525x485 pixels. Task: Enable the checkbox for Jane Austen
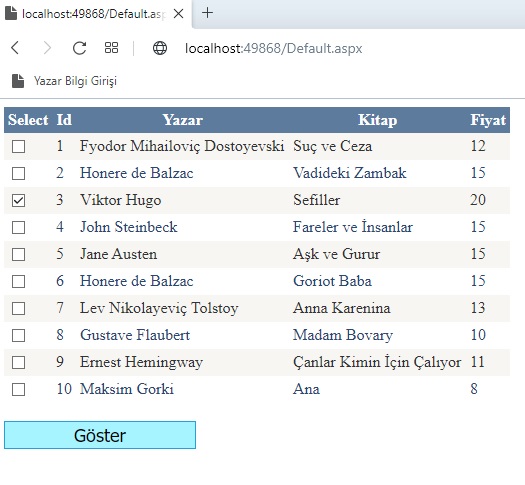[x=18, y=255]
